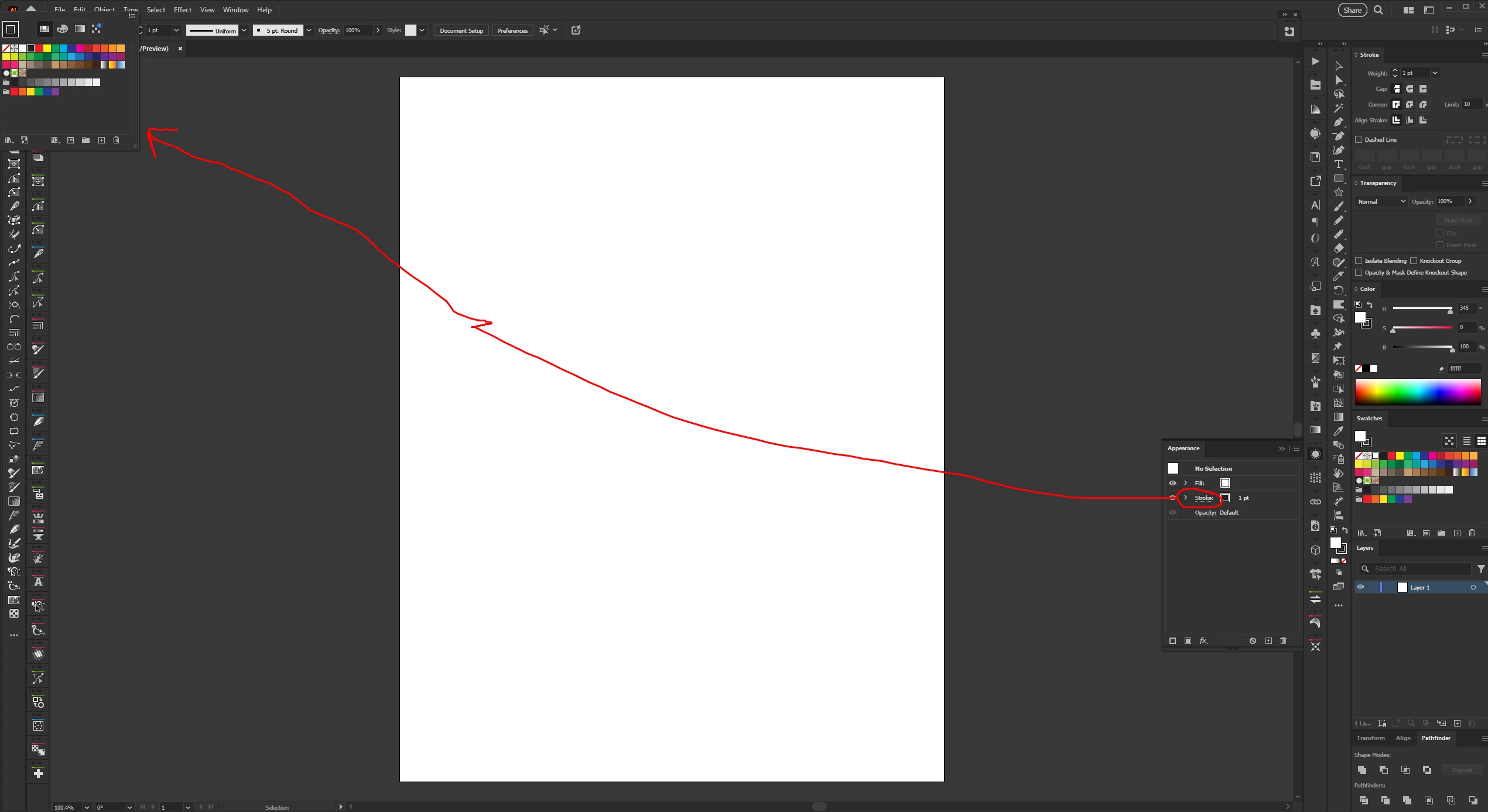This screenshot has width=1488, height=812.
Task: Hide Layer 1 using eye icon
Action: coord(1361,587)
